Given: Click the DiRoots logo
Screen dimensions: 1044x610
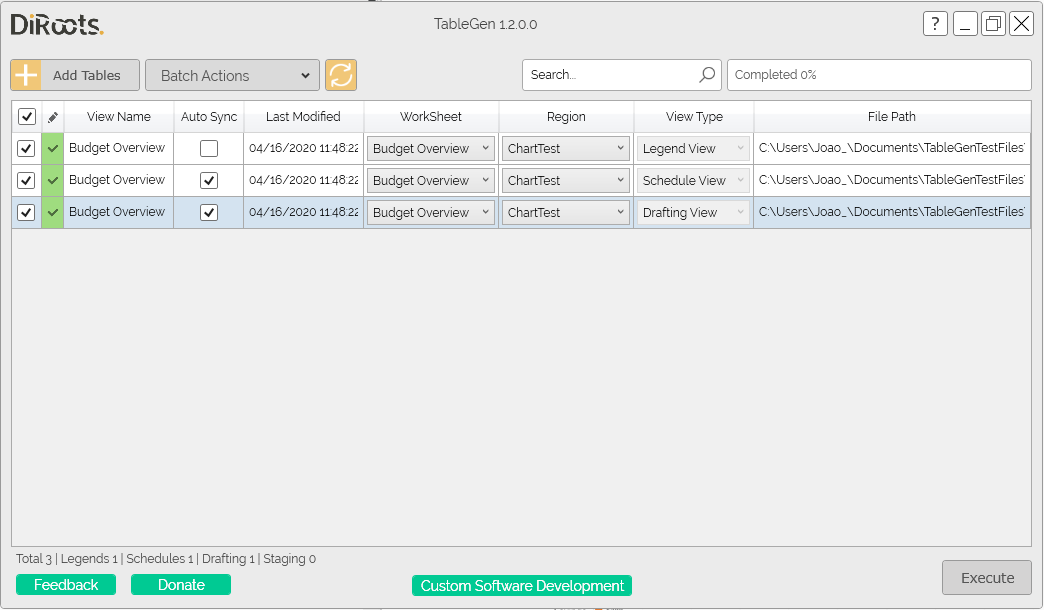Looking at the screenshot, I should (57, 25).
